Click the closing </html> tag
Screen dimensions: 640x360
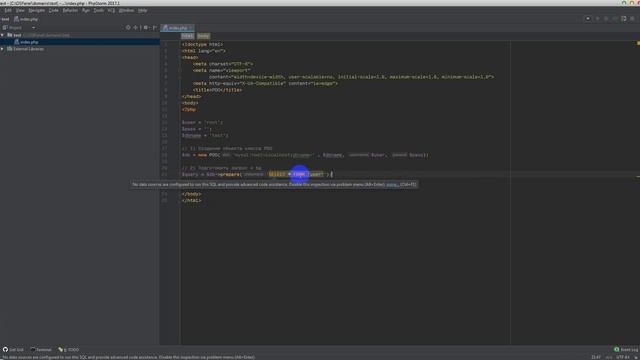[x=191, y=201]
